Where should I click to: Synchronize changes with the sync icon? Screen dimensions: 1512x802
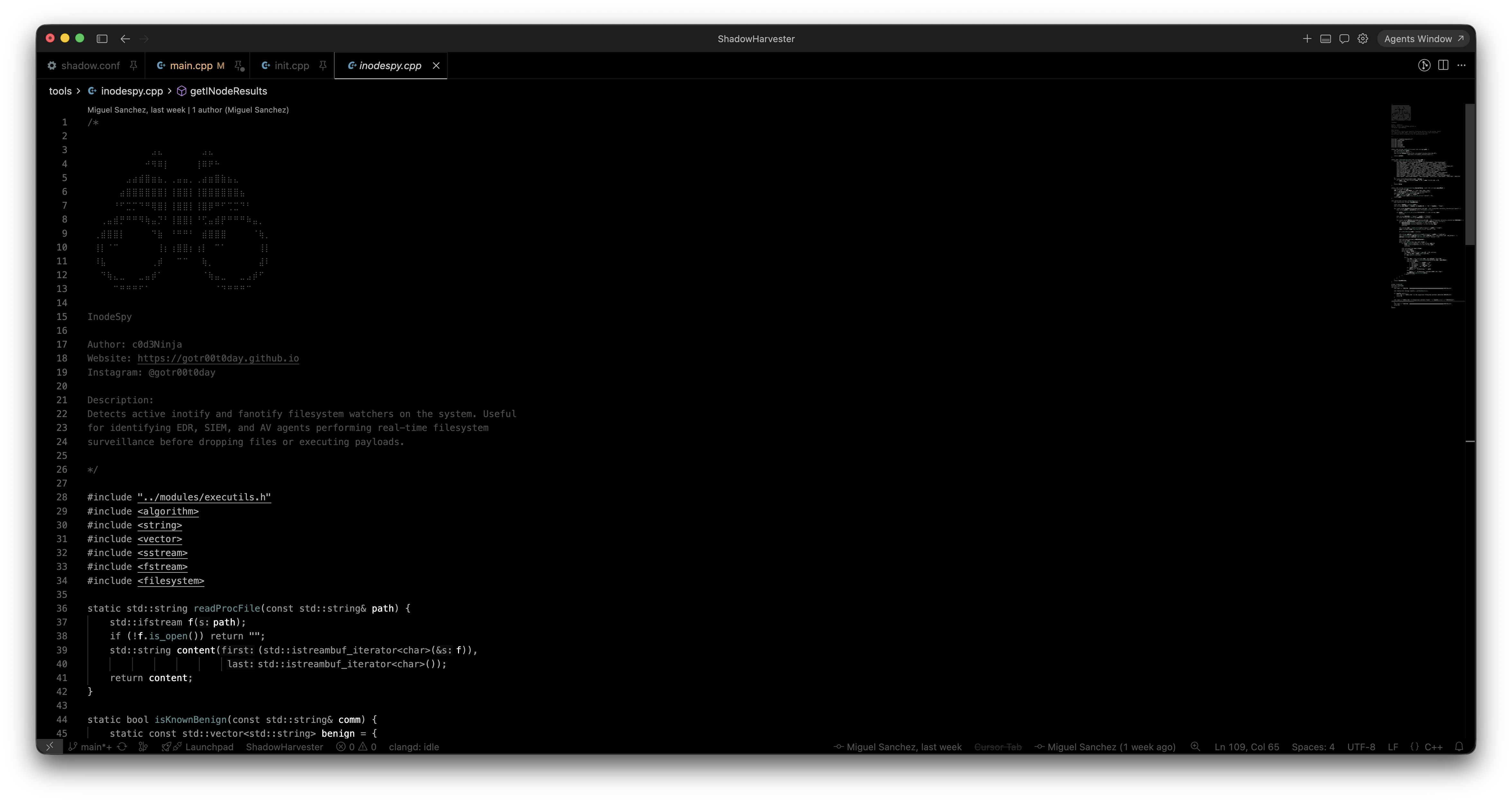(x=122, y=747)
